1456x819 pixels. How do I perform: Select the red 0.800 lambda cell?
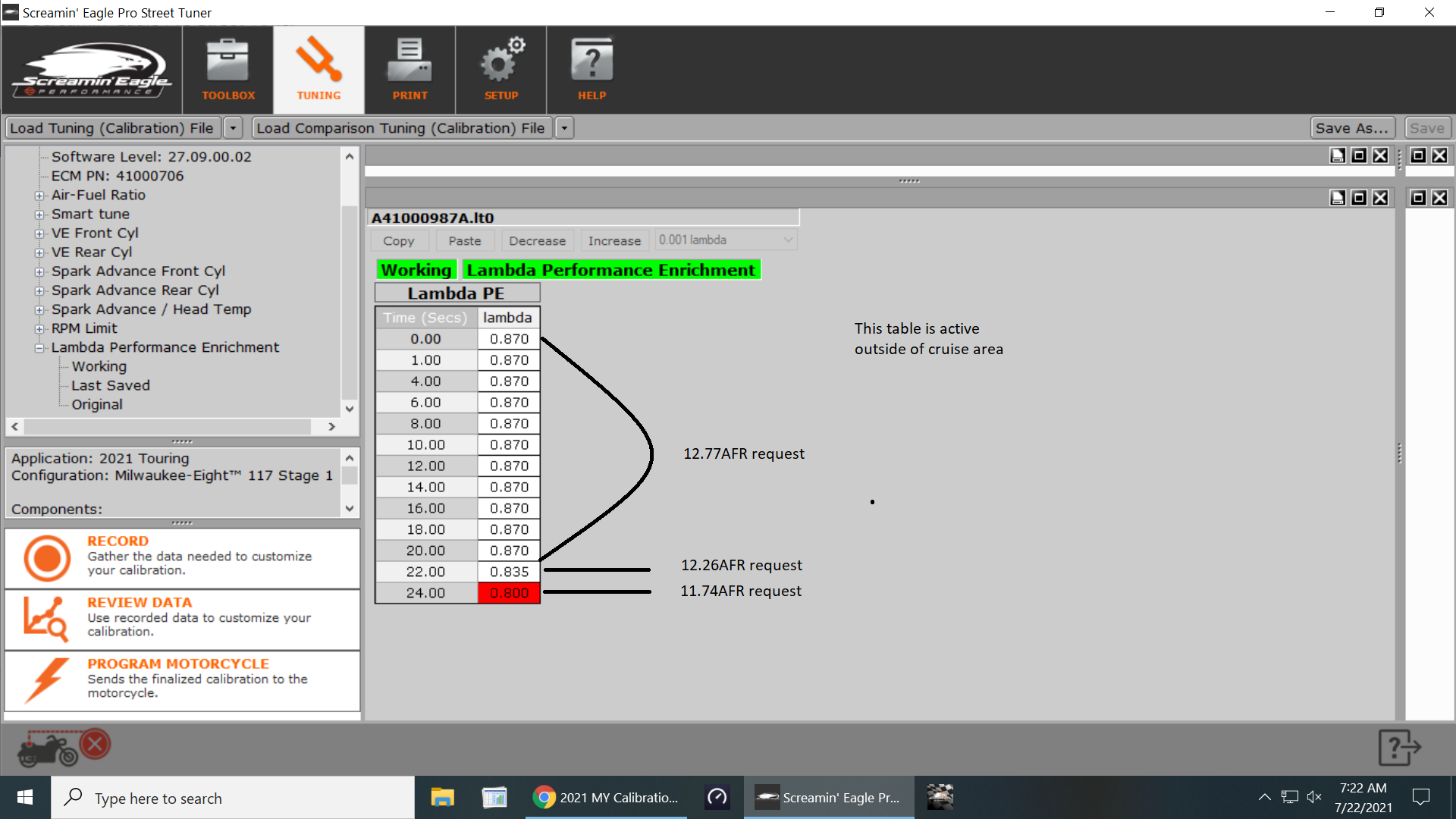(509, 593)
